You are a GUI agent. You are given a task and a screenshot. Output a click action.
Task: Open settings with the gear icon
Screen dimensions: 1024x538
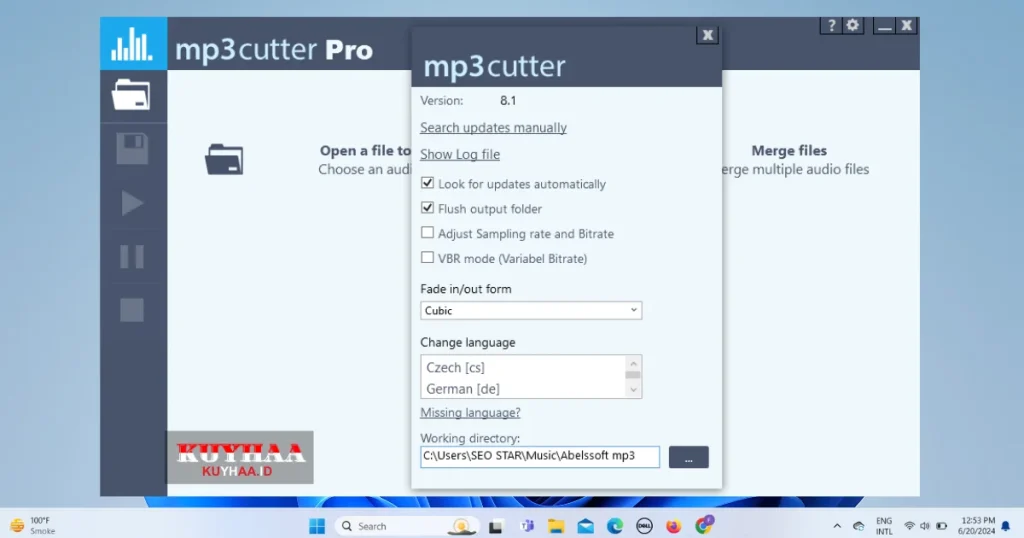tap(853, 25)
